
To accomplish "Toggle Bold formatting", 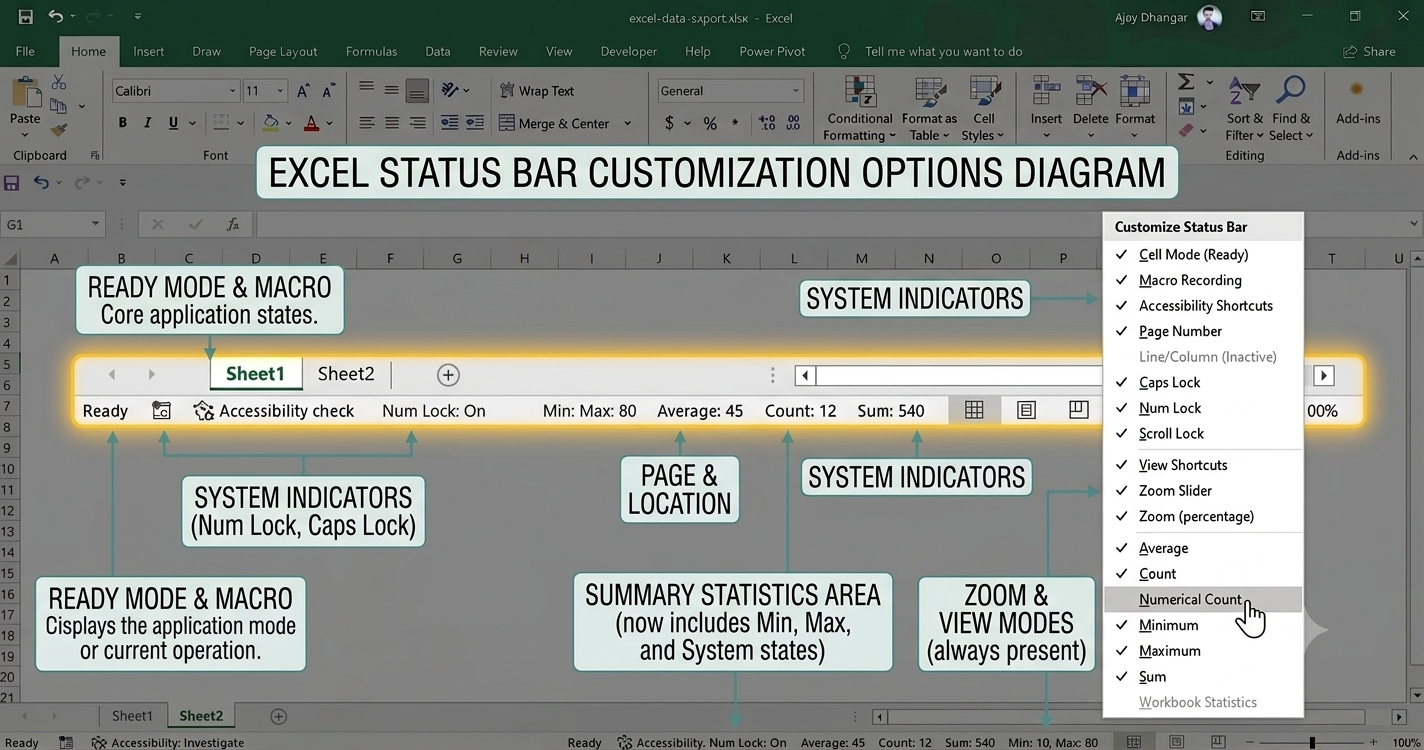I will pos(123,123).
